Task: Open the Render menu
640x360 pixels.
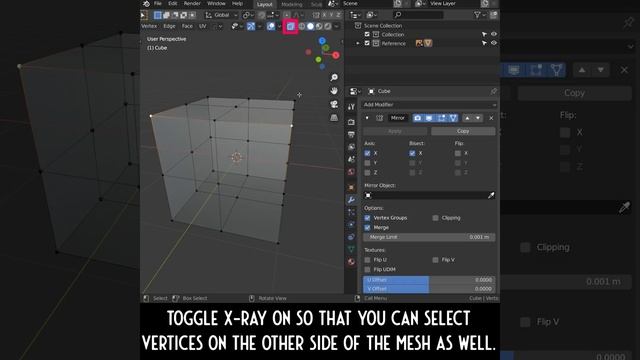Action: point(192,4)
